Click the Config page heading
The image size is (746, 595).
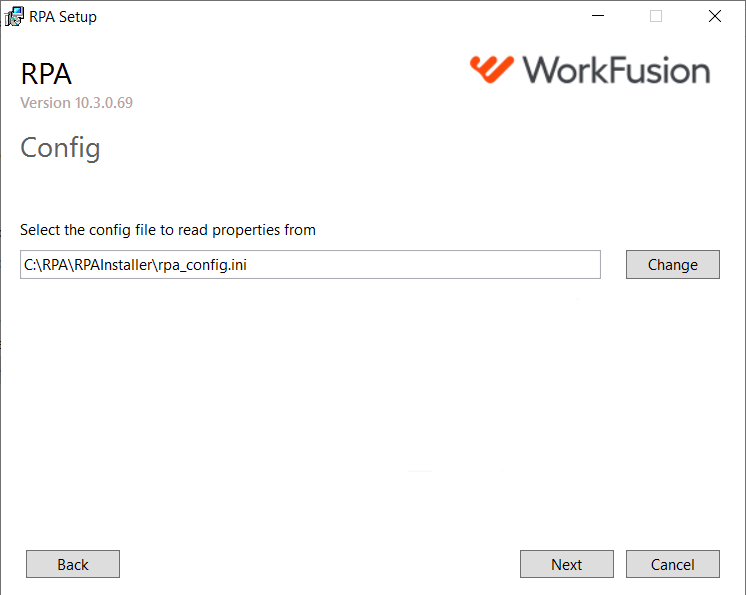coord(60,148)
